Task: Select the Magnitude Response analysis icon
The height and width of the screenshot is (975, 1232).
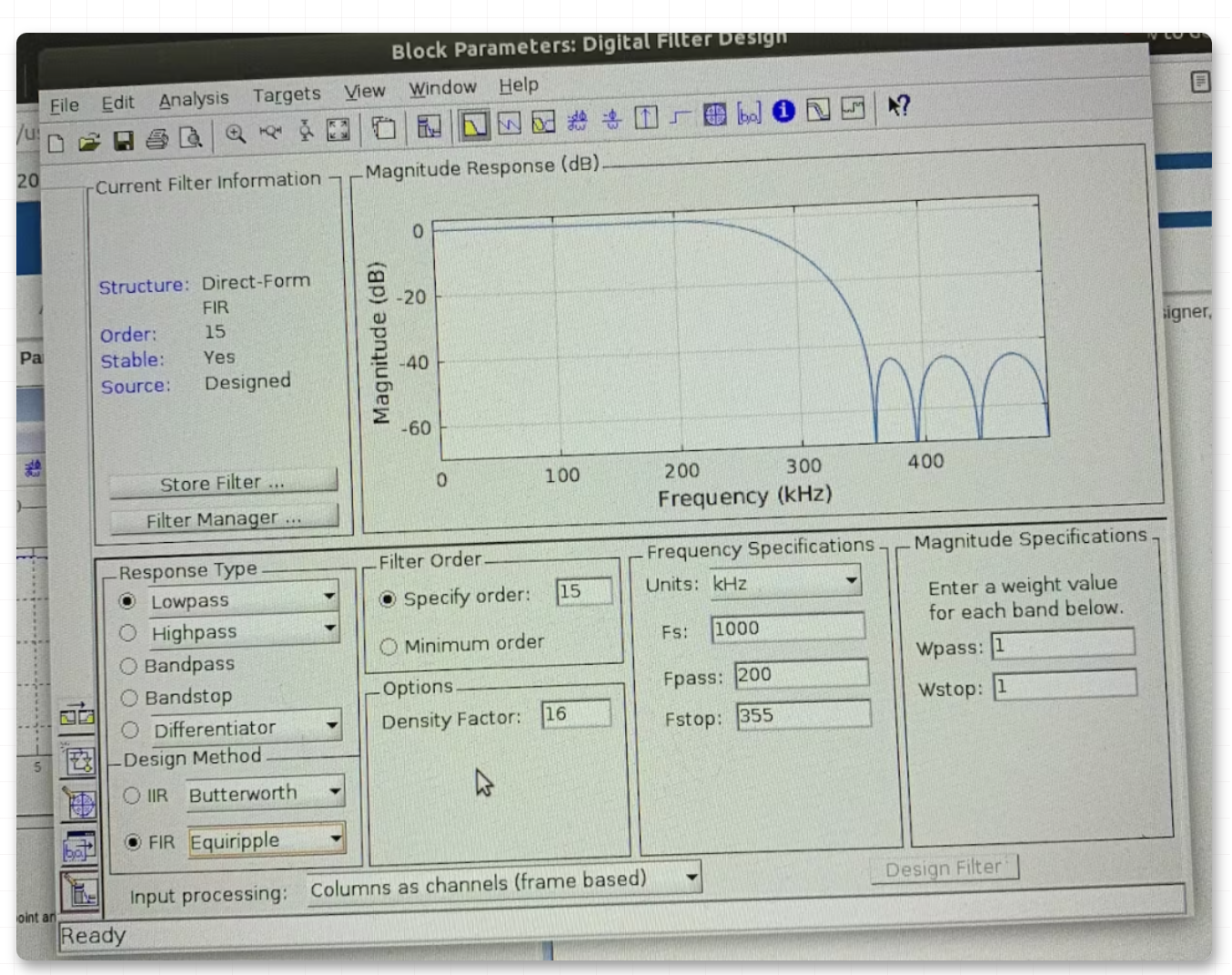Action: coord(474,125)
